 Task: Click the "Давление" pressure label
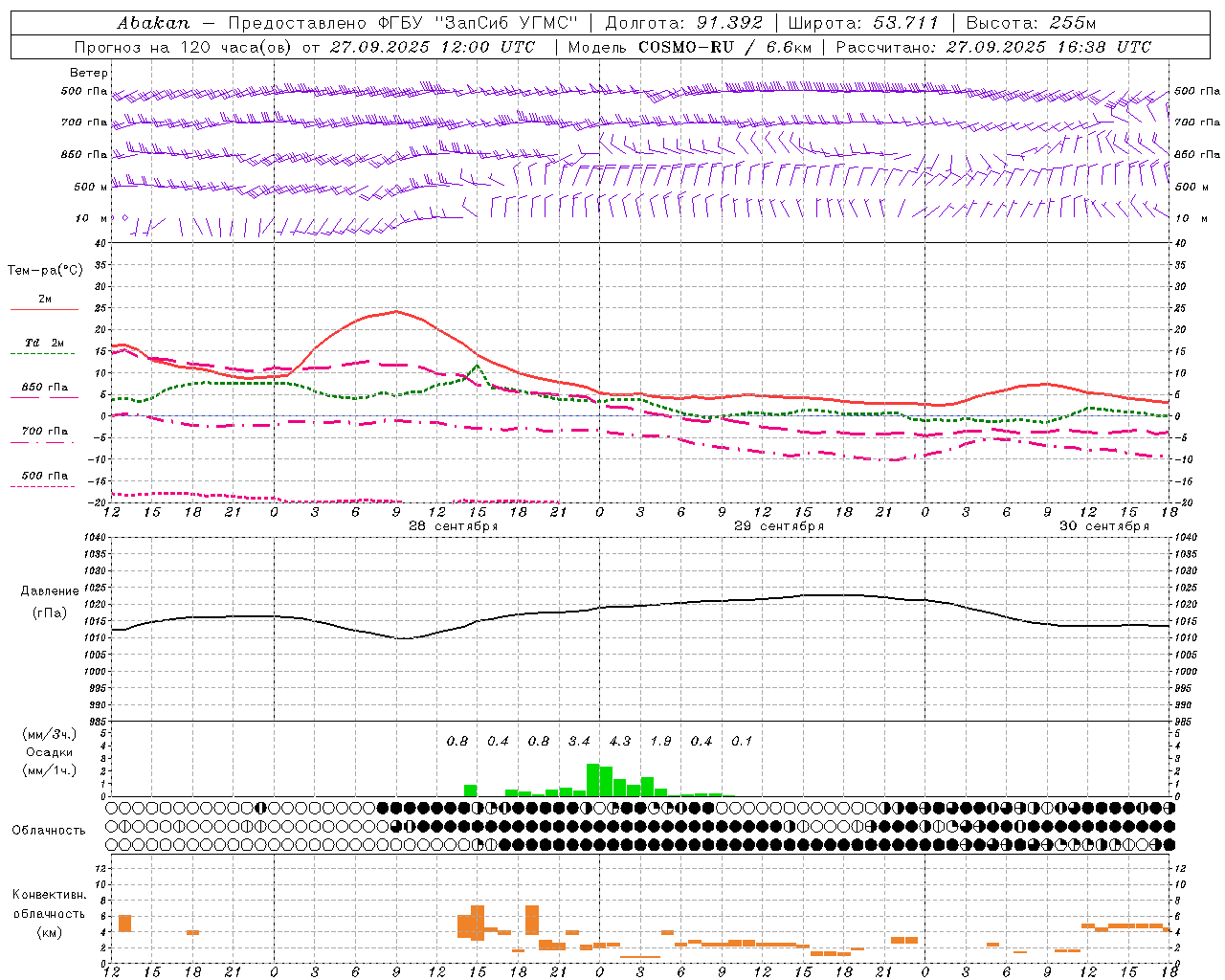pyautogui.click(x=50, y=591)
